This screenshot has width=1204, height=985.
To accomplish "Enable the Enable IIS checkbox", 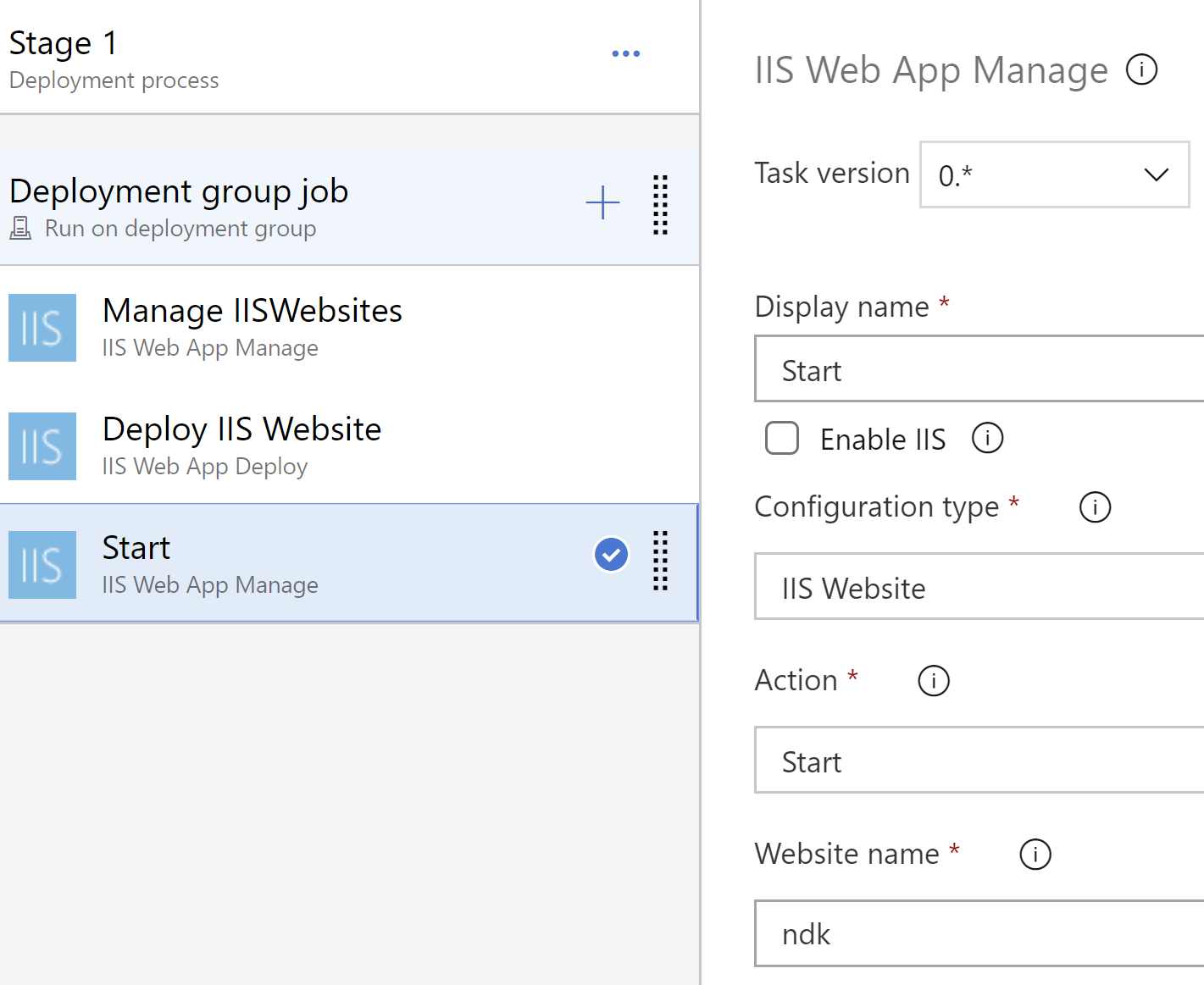I will (782, 439).
